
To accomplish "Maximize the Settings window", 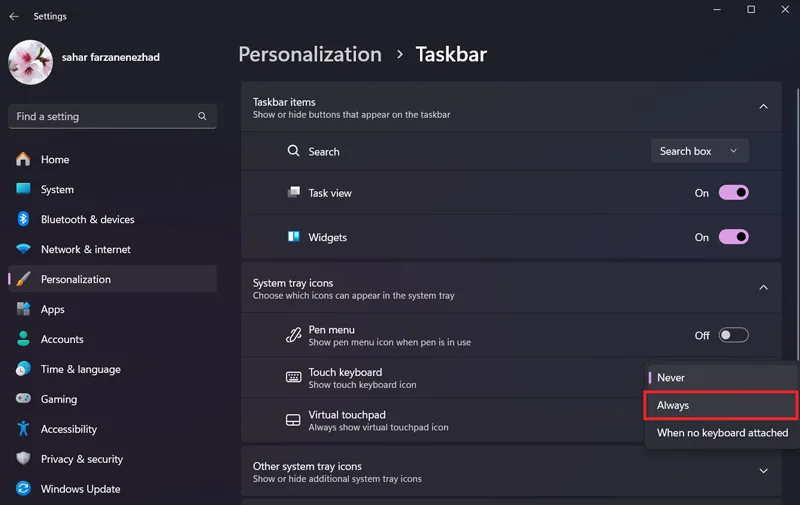I will point(751,9).
